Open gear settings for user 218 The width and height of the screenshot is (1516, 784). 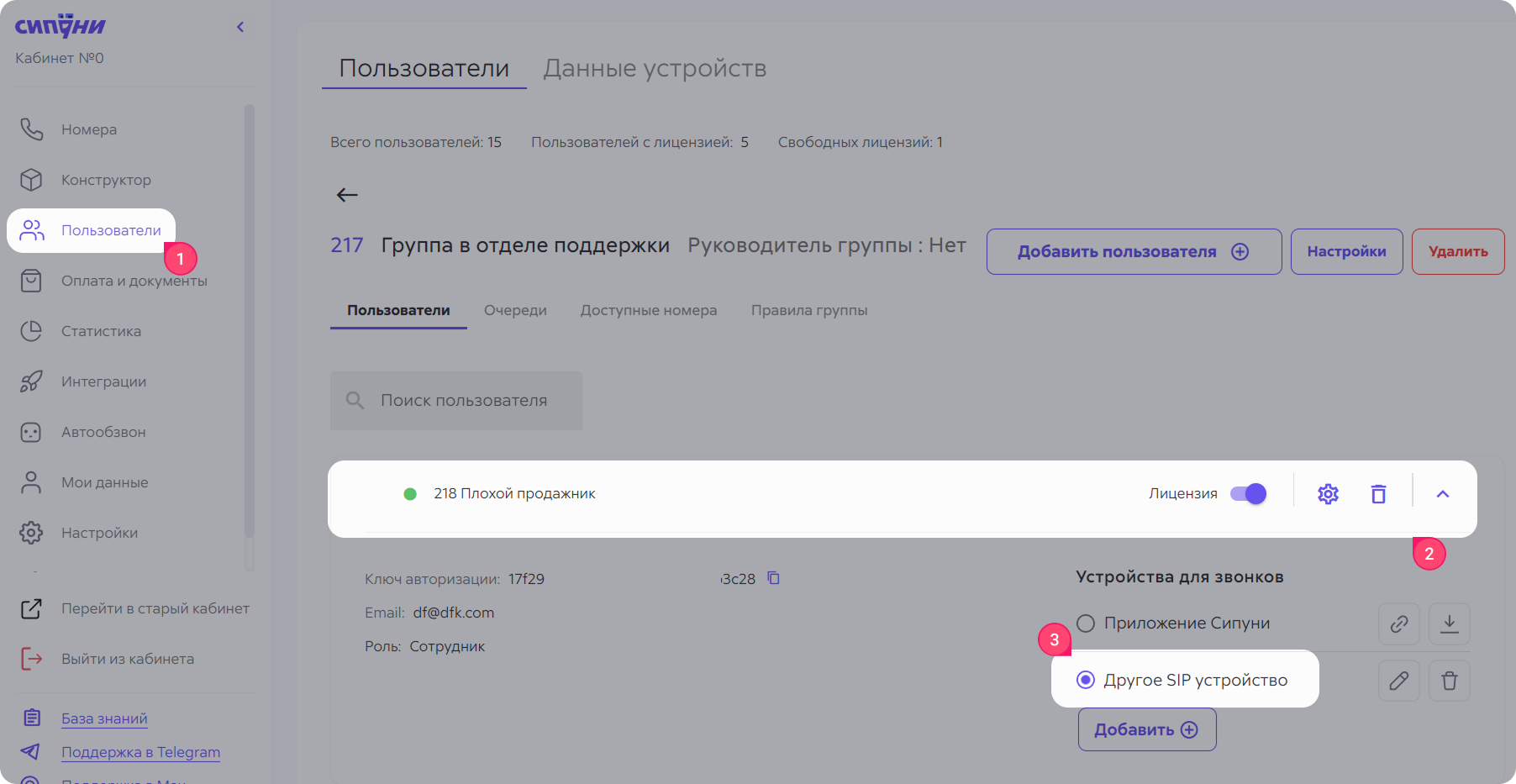pyautogui.click(x=1328, y=494)
